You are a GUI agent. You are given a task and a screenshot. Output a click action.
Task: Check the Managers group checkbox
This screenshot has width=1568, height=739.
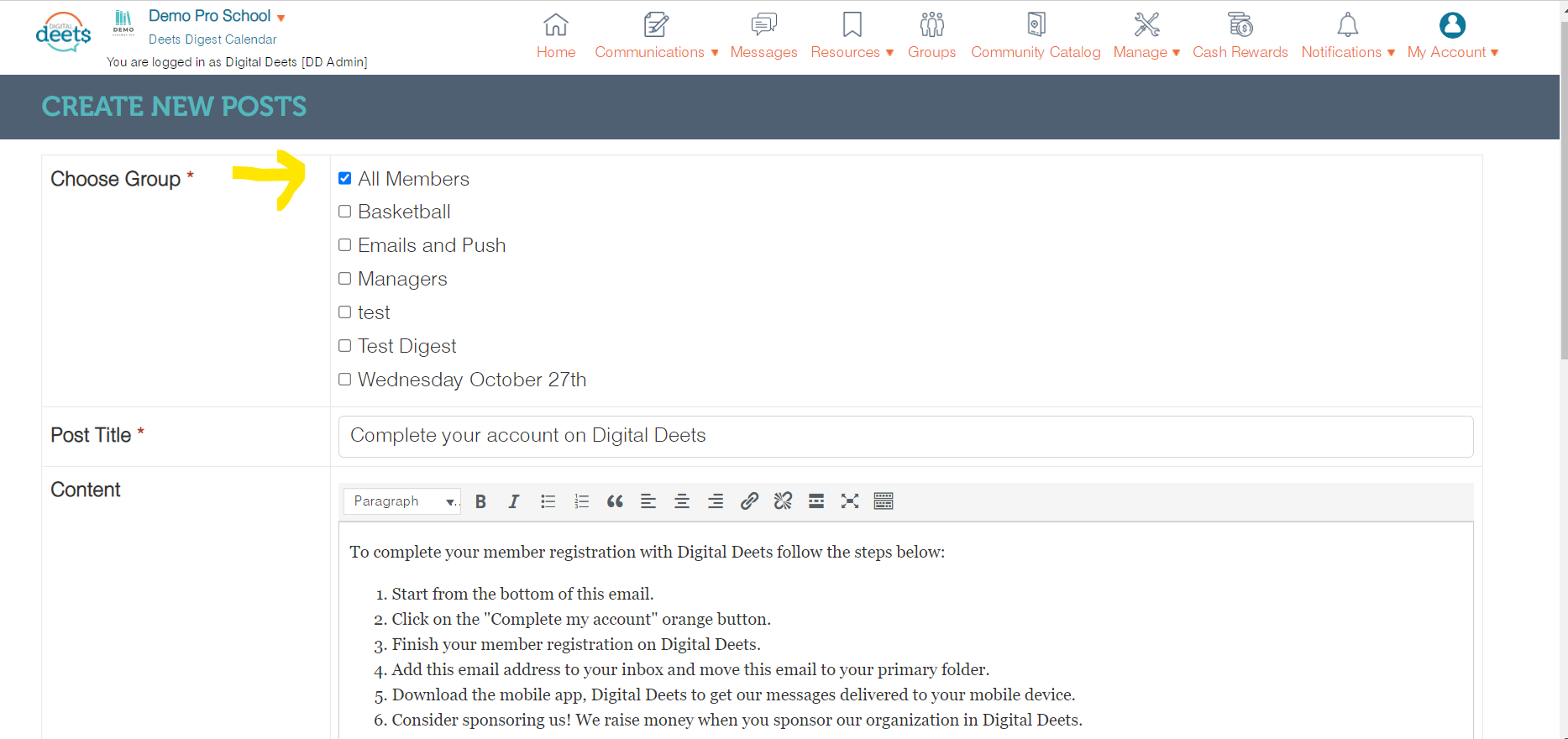pos(344,279)
